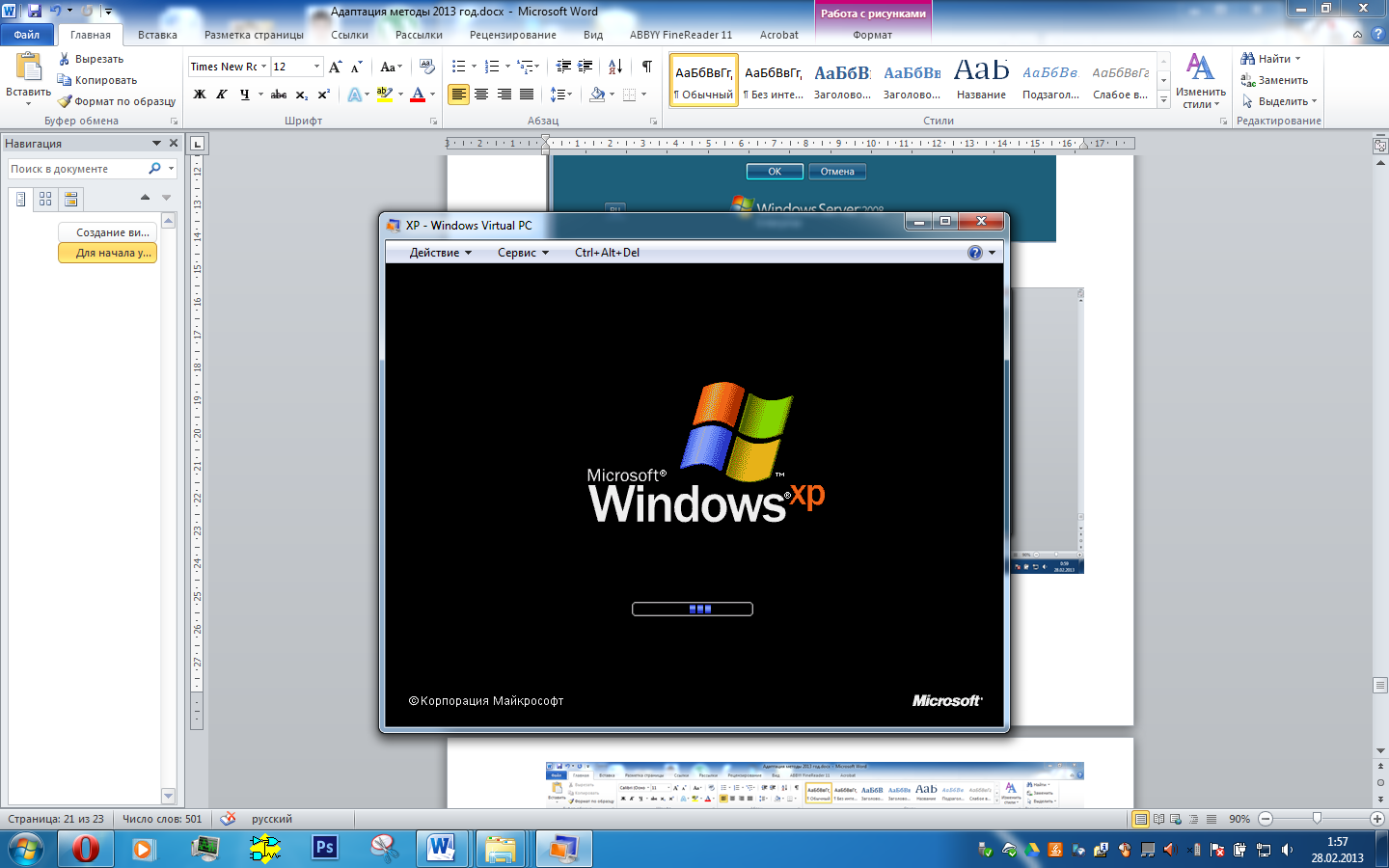Click the Clear Formatting icon

(427, 67)
